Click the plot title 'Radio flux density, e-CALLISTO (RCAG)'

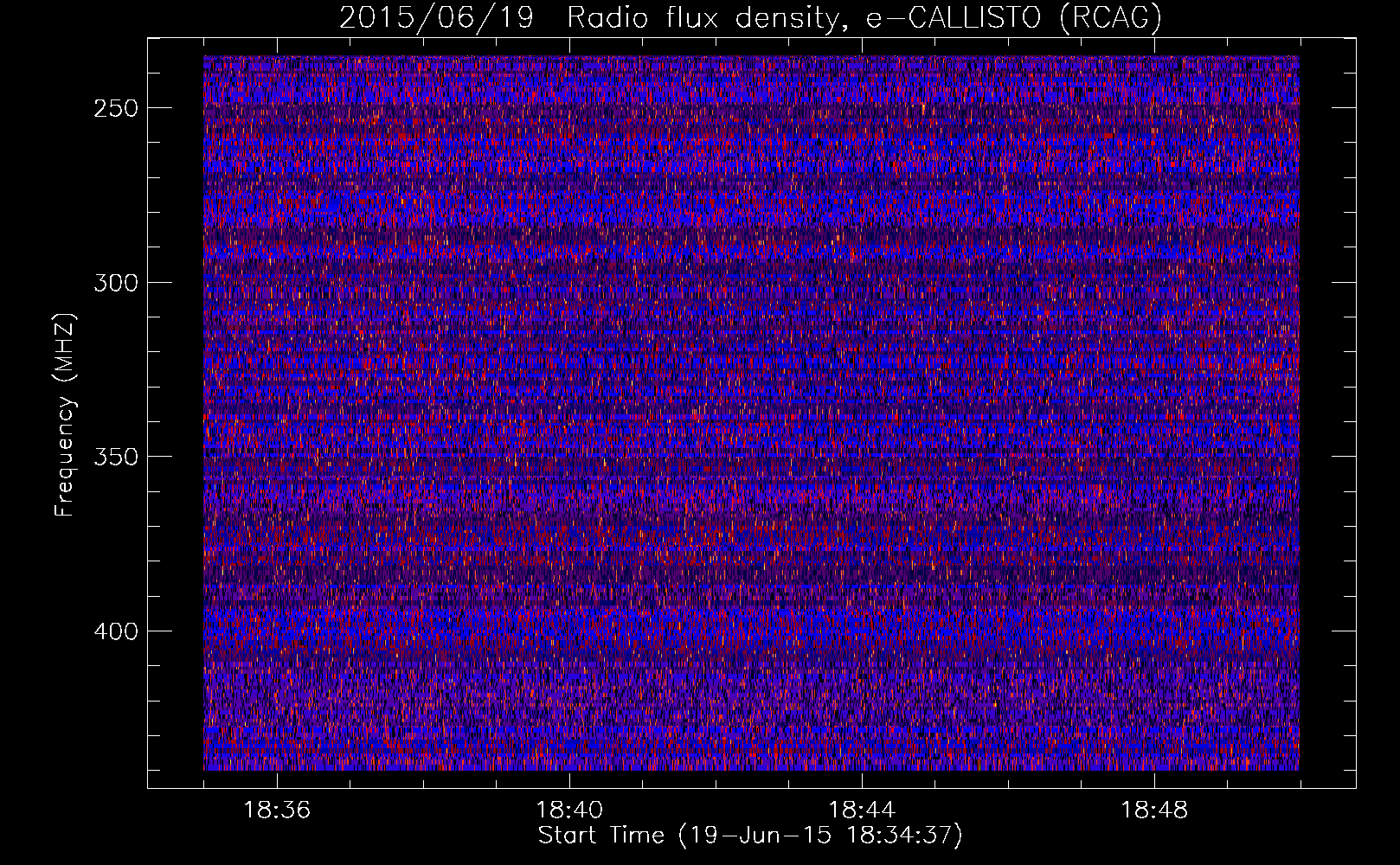[x=864, y=17]
